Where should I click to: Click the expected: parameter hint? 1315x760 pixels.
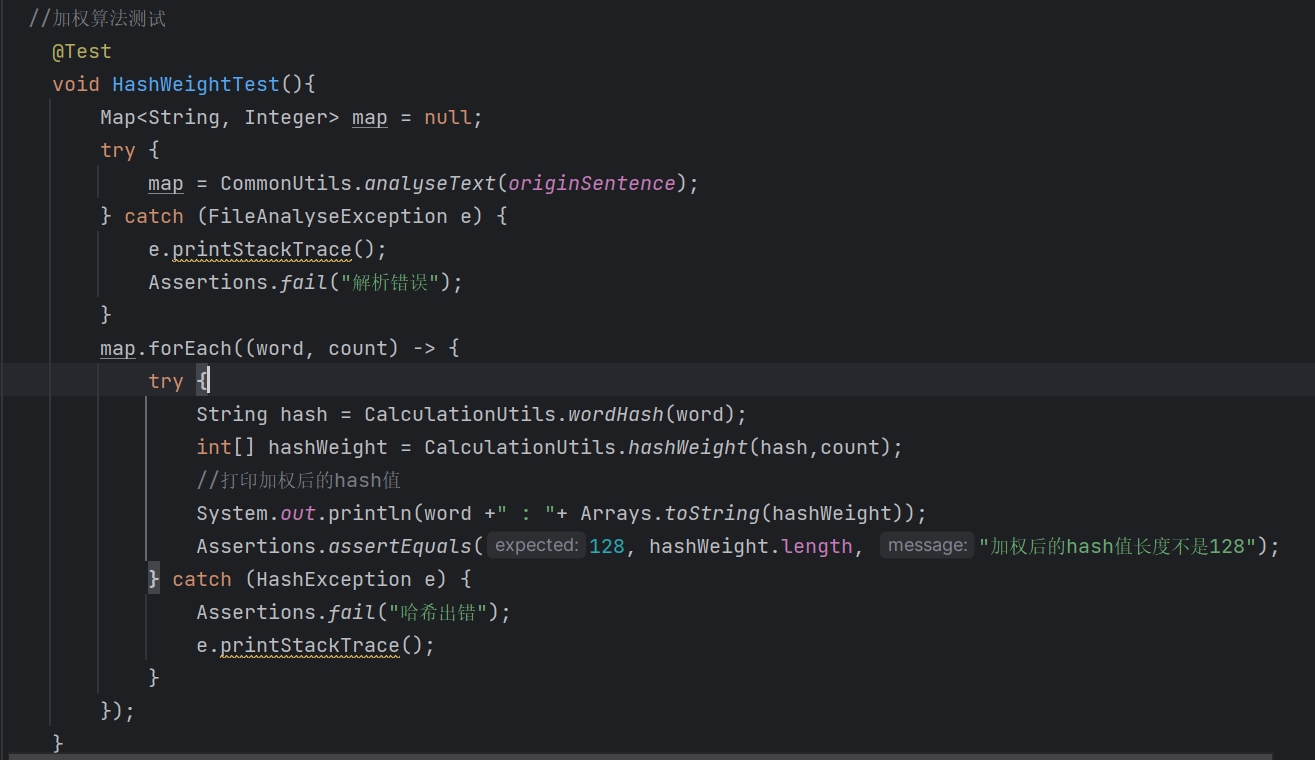pyautogui.click(x=536, y=546)
